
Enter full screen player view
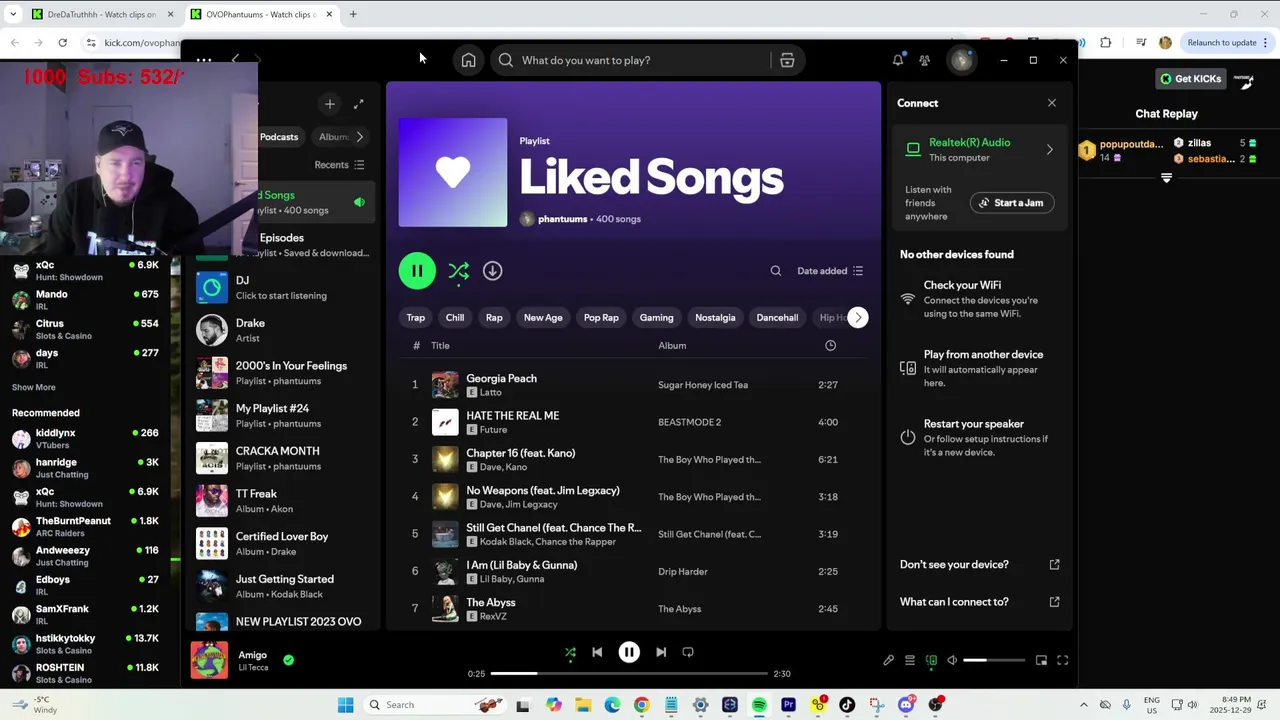[1063, 660]
